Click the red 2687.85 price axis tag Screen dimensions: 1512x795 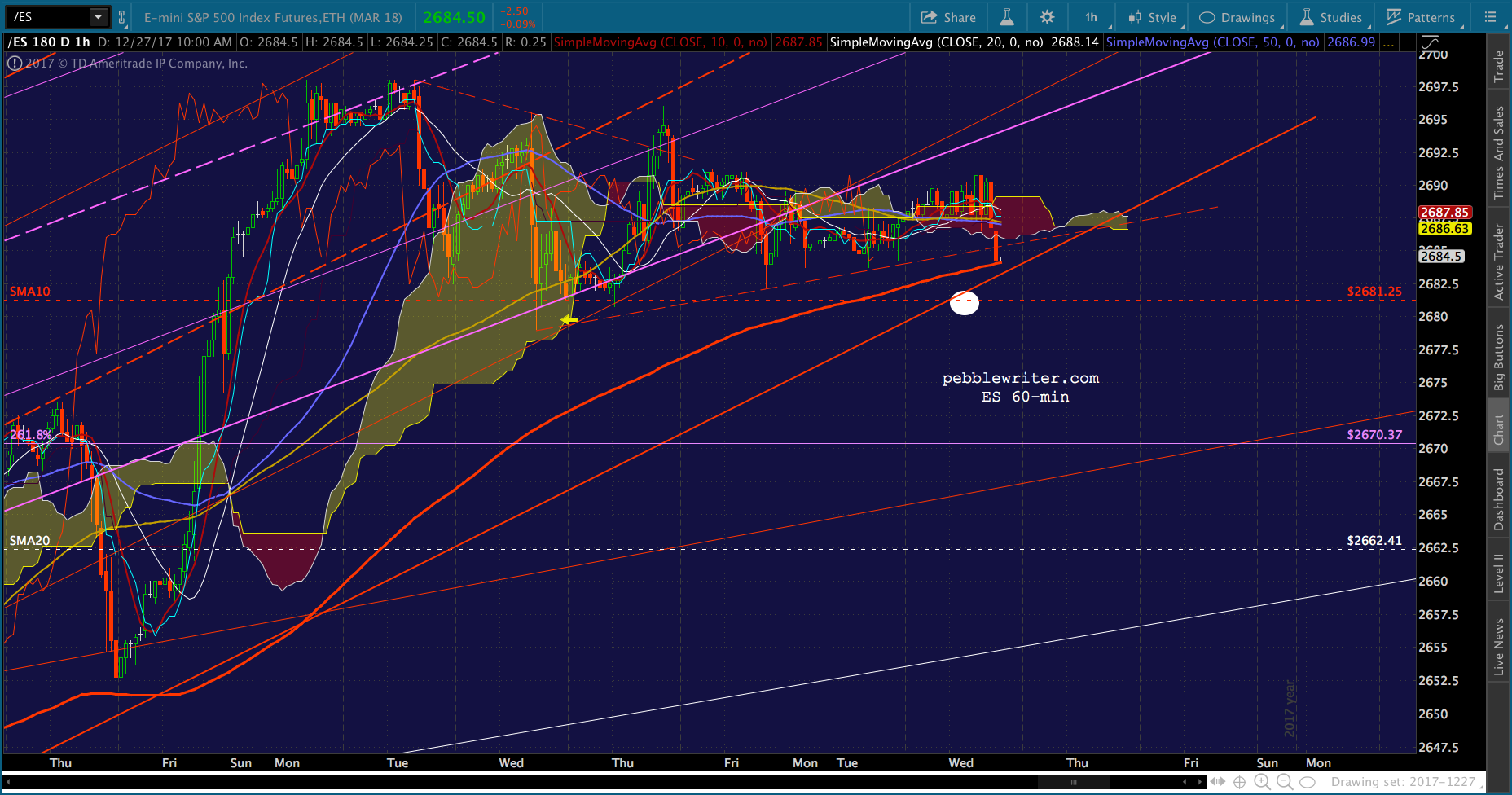[1444, 213]
